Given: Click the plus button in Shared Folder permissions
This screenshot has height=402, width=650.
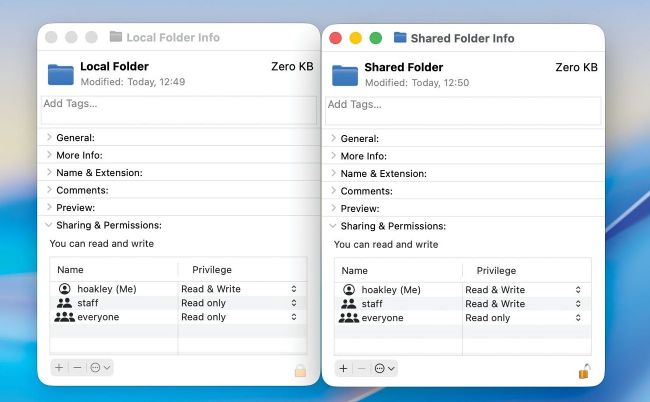Looking at the screenshot, I should pyautogui.click(x=343, y=368).
